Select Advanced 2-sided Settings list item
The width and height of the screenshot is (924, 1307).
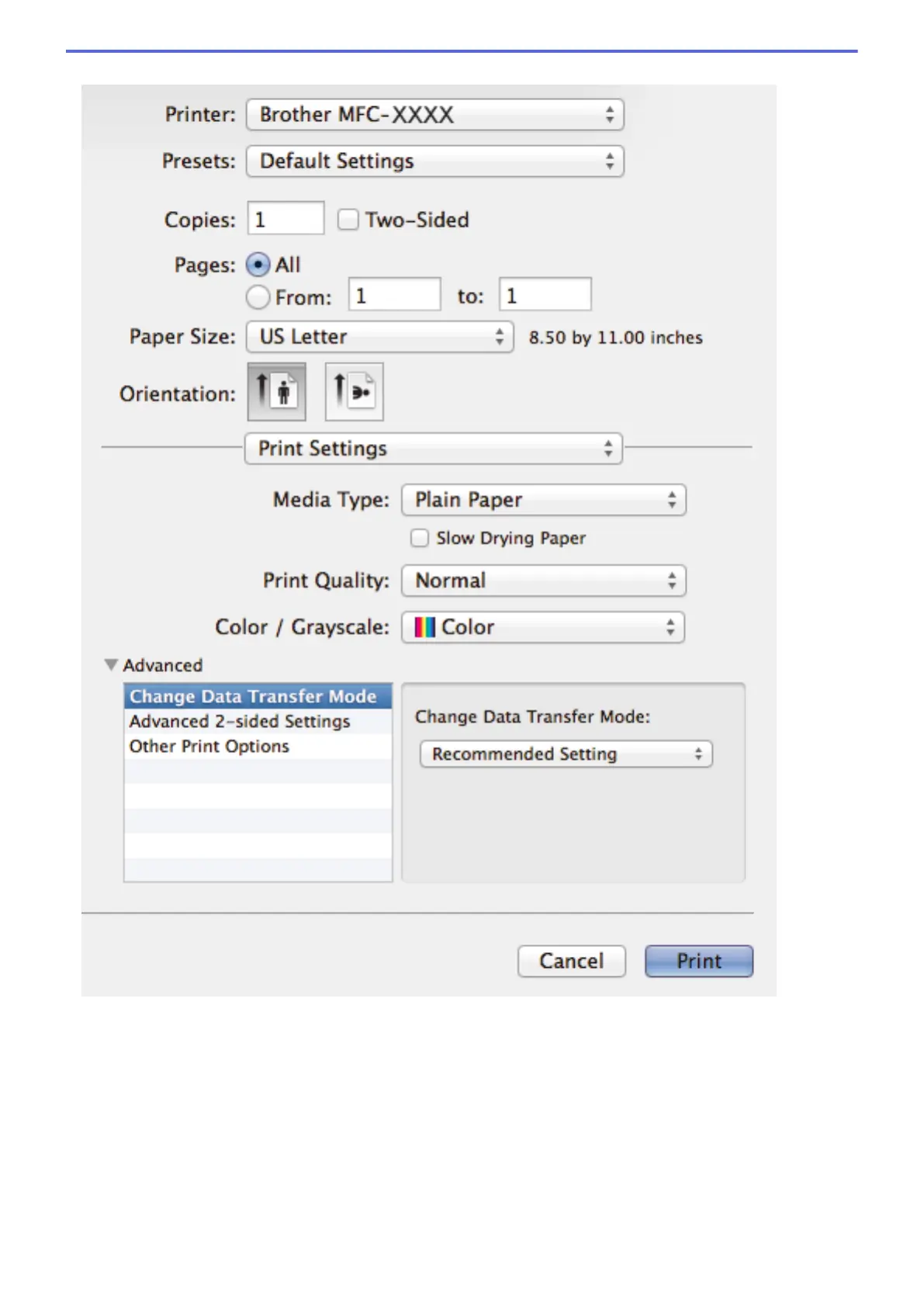tap(258, 721)
